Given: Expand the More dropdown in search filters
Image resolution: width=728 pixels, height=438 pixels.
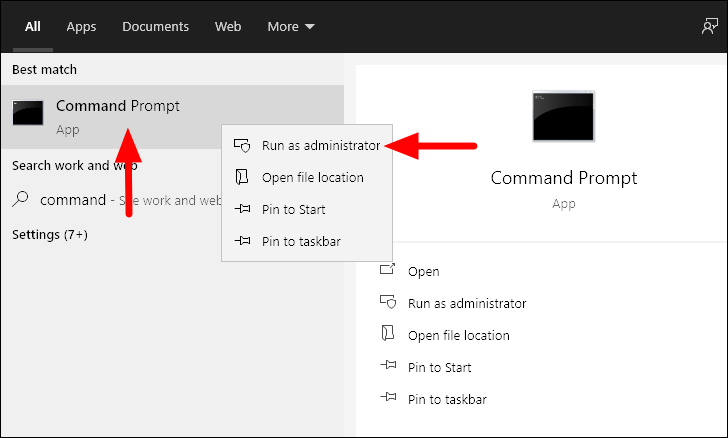Looking at the screenshot, I should pos(291,26).
